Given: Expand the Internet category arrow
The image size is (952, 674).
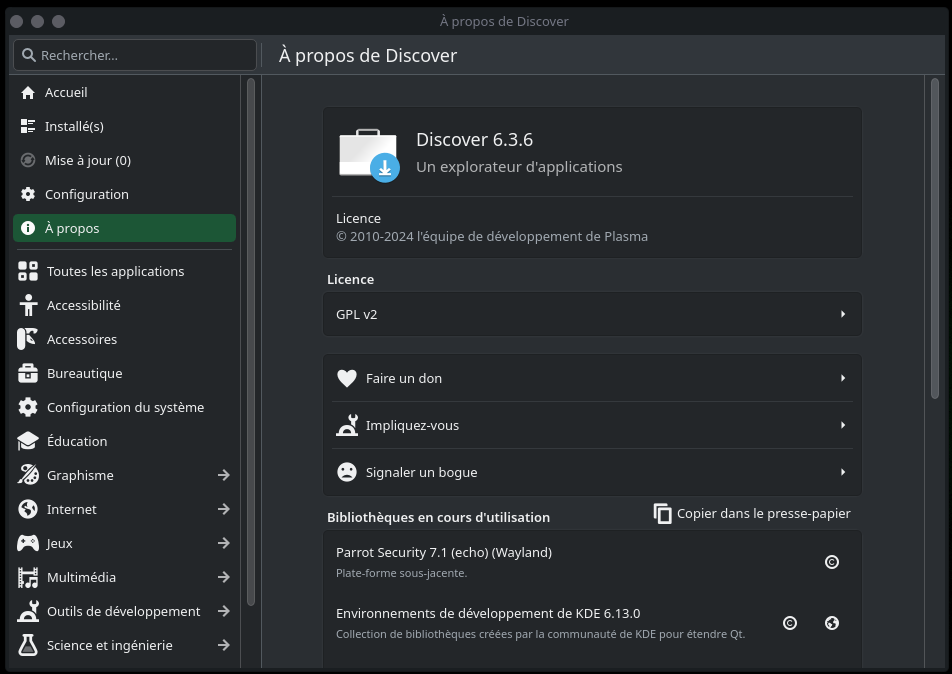Looking at the screenshot, I should pos(223,509).
